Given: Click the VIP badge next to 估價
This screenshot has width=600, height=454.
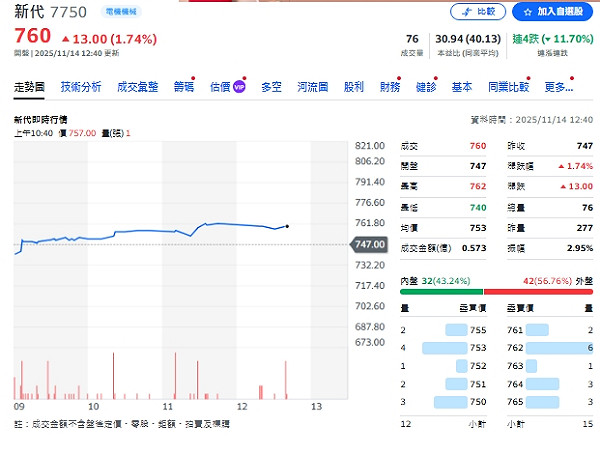Looking at the screenshot, I should (239, 88).
